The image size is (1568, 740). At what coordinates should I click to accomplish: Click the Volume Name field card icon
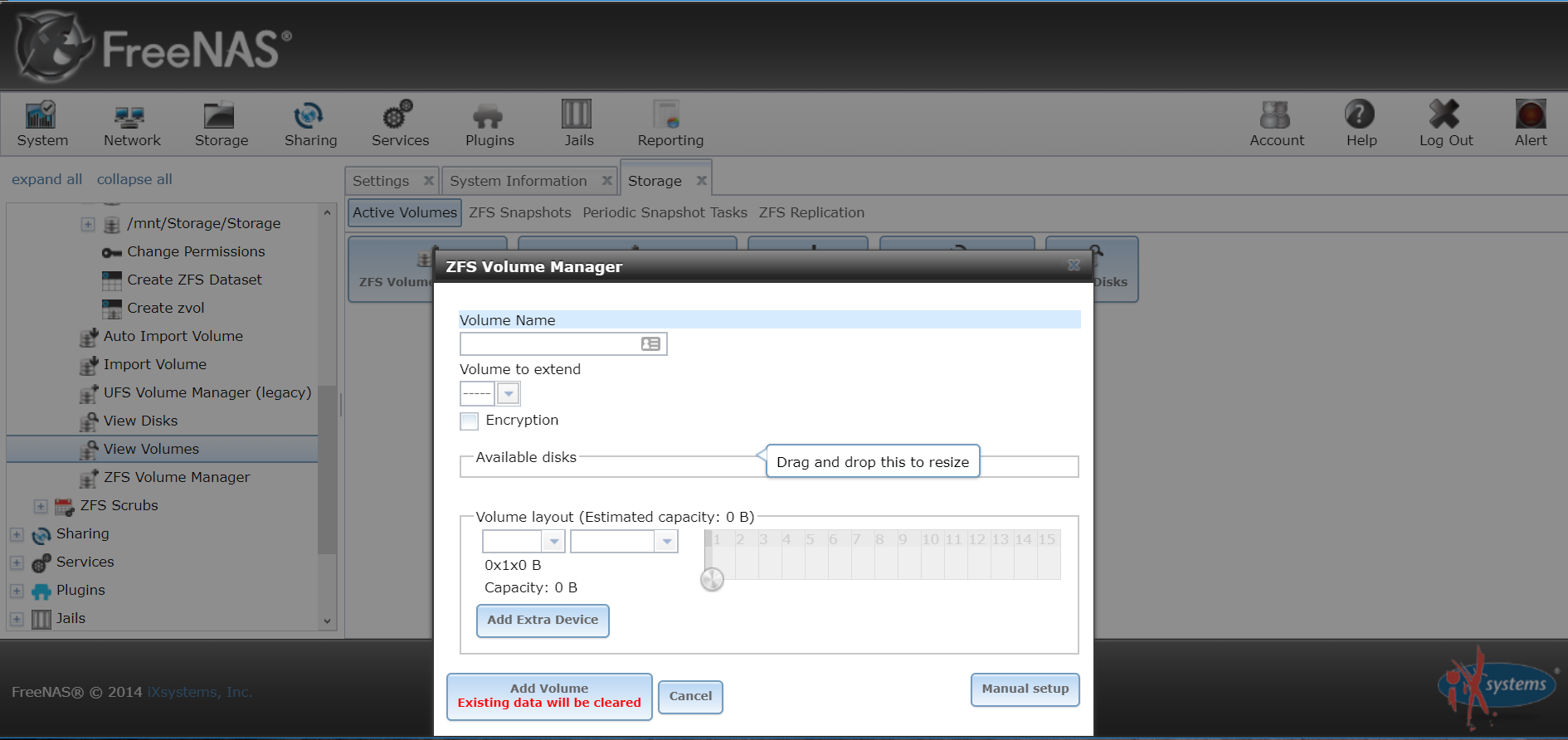click(651, 344)
